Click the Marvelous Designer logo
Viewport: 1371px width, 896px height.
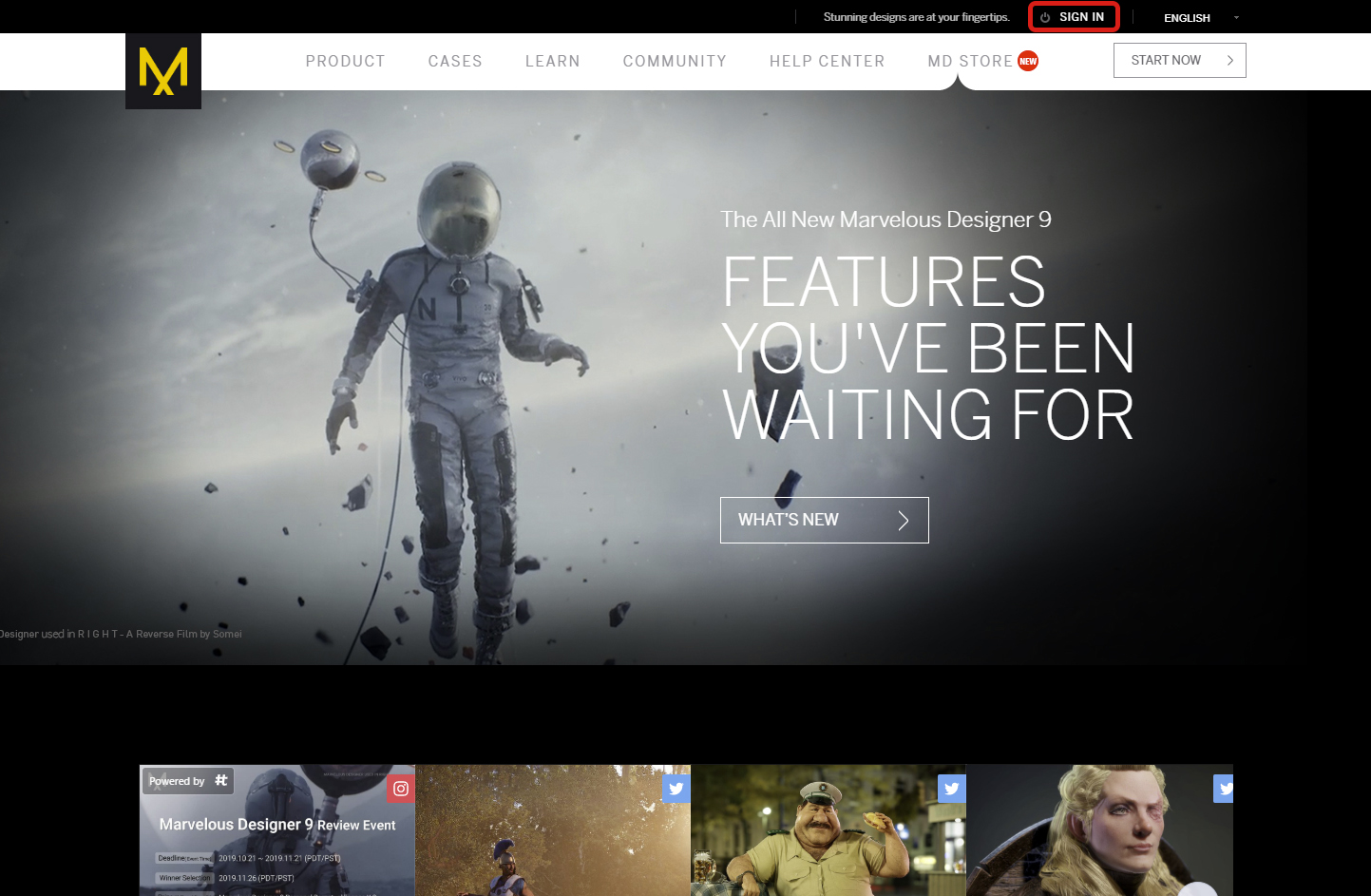coord(163,71)
